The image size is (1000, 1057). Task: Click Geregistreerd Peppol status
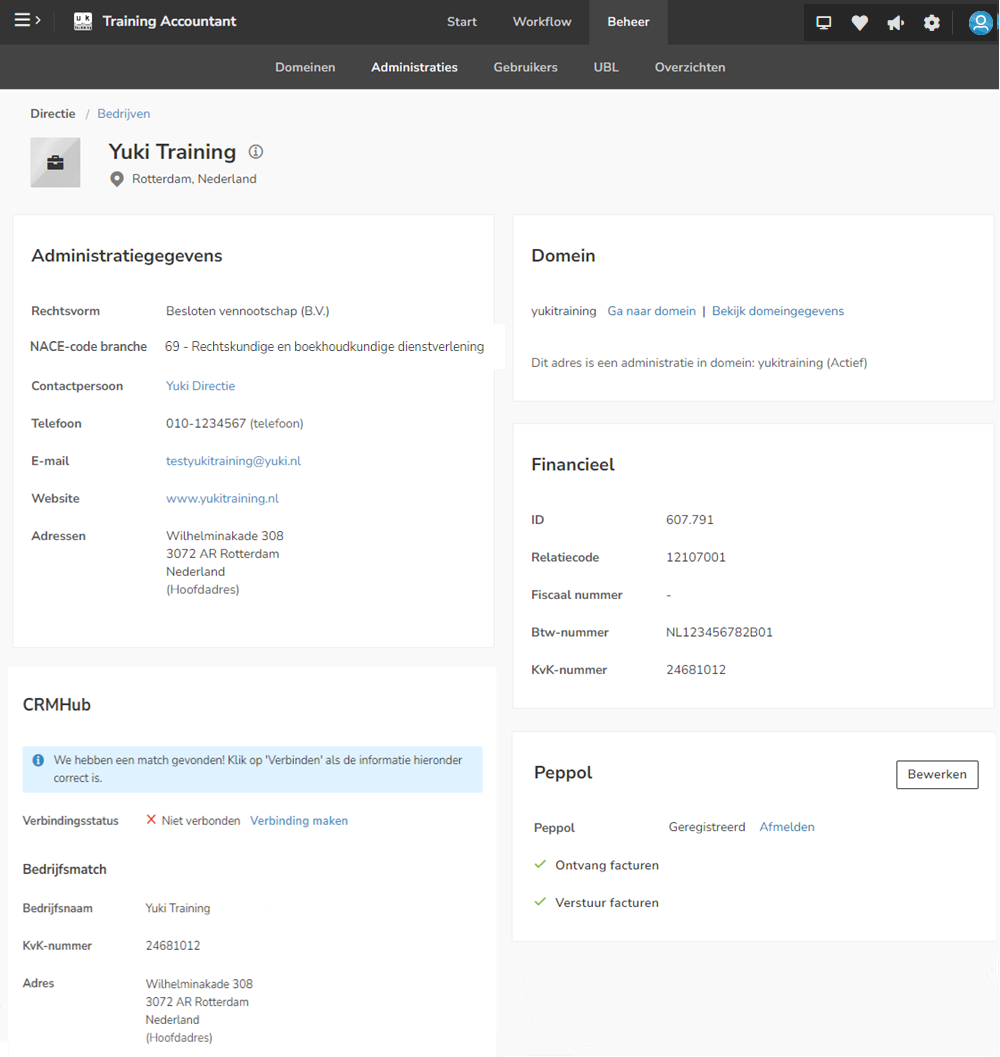[x=707, y=826]
